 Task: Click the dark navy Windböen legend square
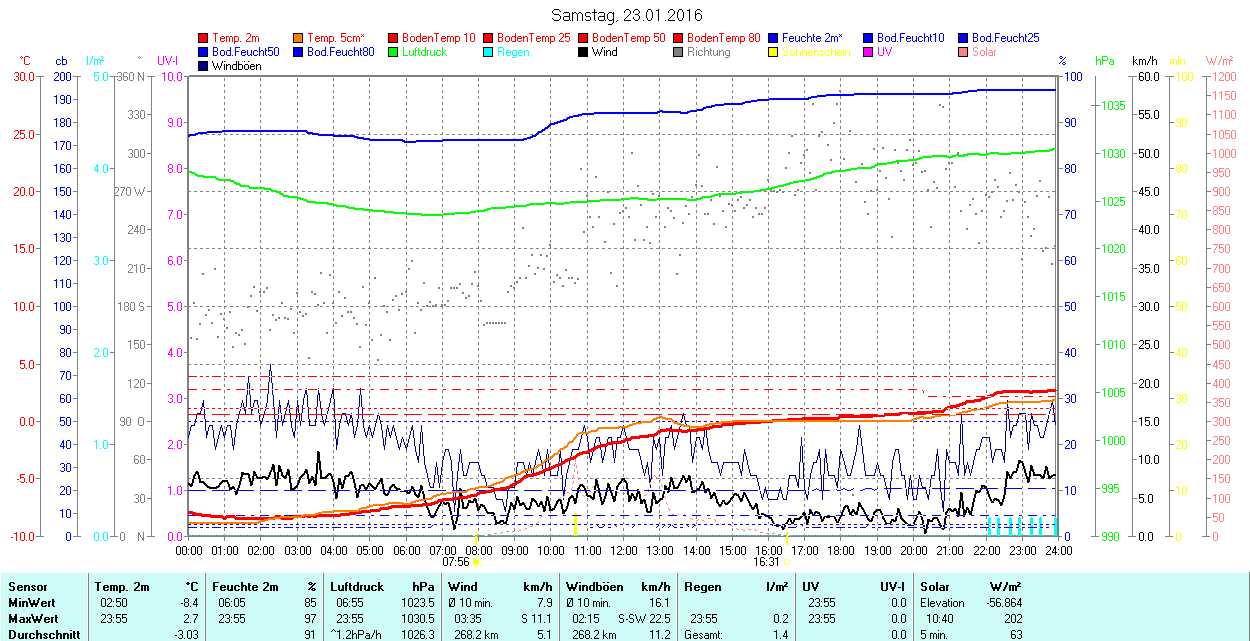[x=204, y=66]
